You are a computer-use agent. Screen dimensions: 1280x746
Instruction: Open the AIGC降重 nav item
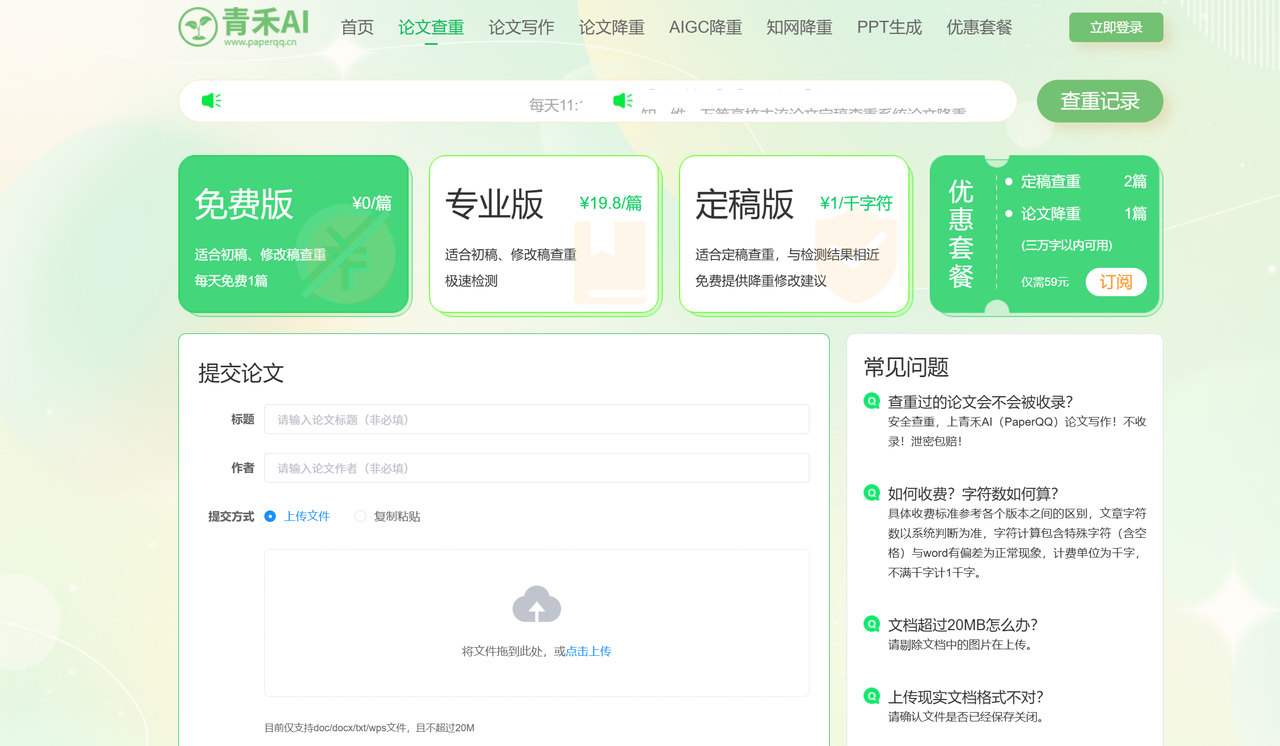point(705,27)
